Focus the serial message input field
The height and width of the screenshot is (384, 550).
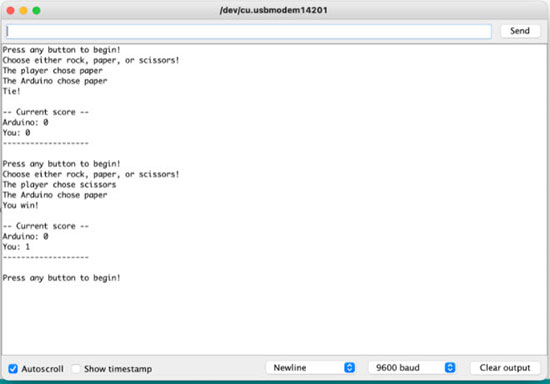click(249, 31)
